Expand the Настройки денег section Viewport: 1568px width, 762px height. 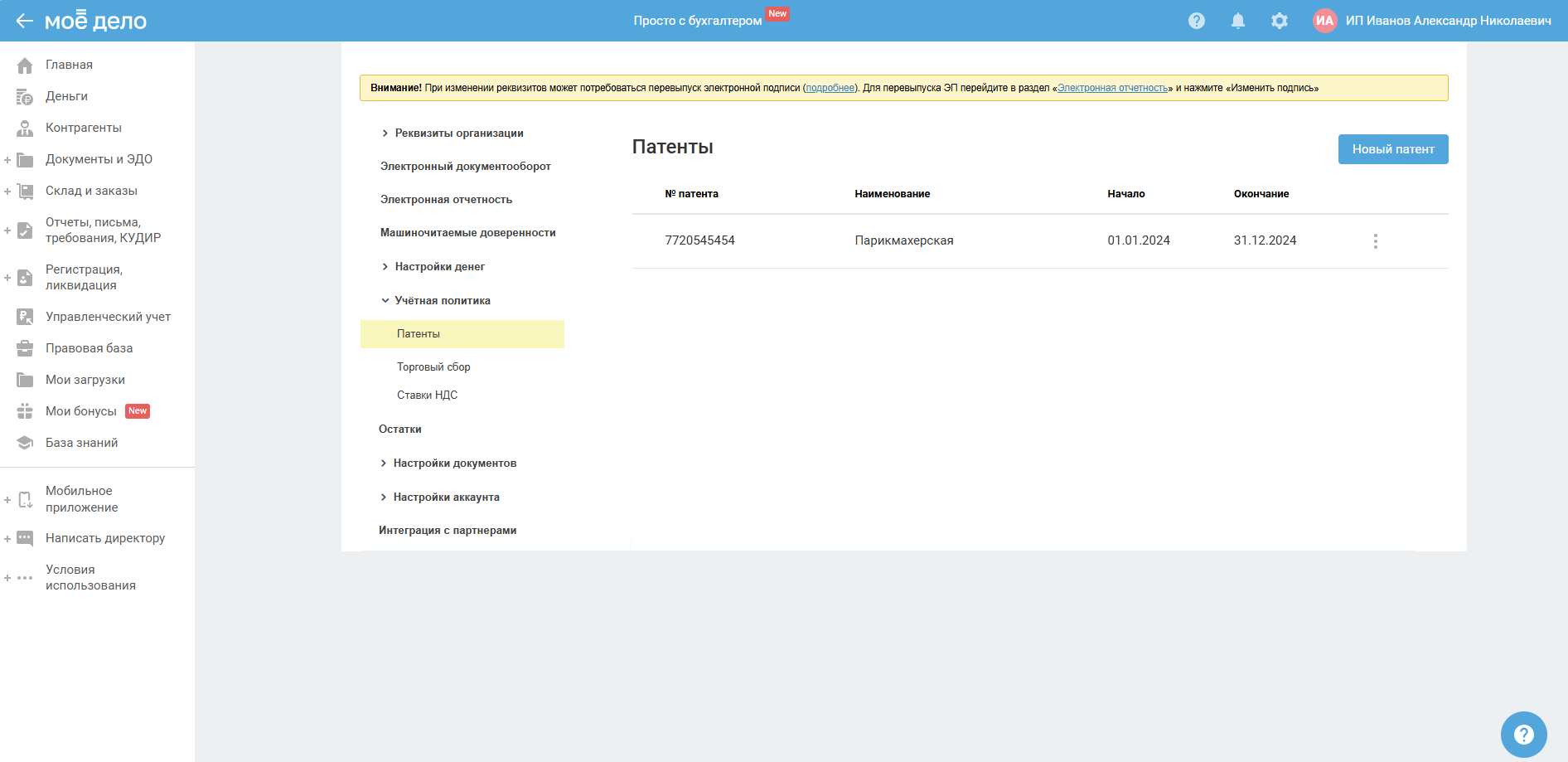tap(385, 267)
